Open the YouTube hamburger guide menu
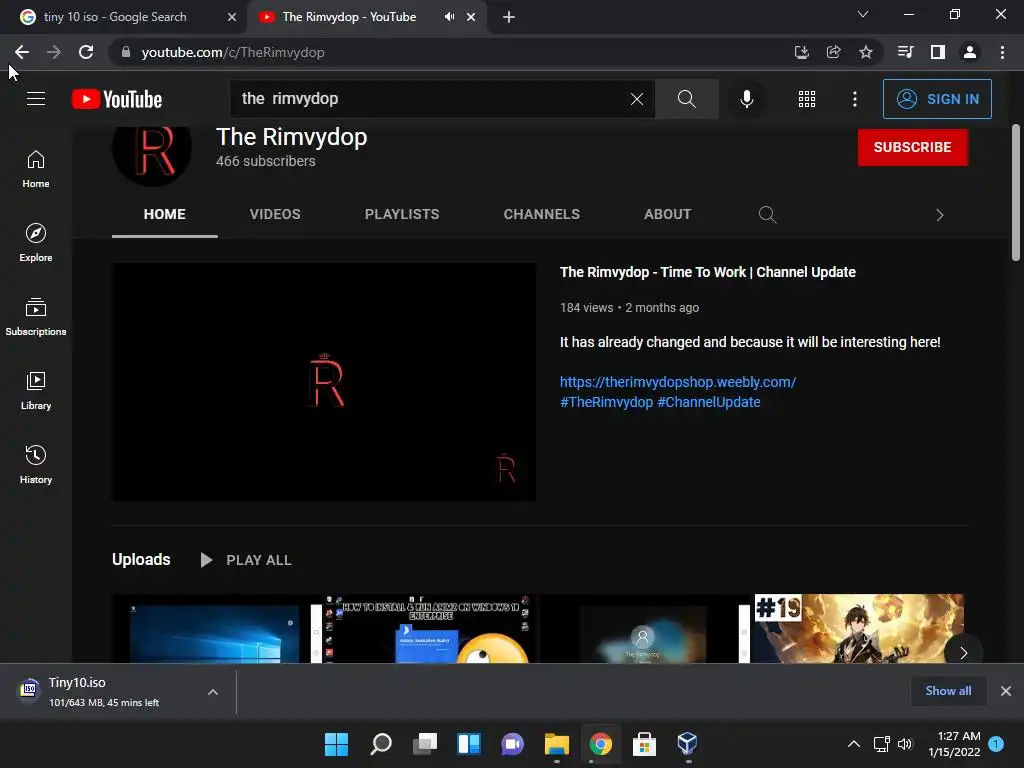 (36, 99)
